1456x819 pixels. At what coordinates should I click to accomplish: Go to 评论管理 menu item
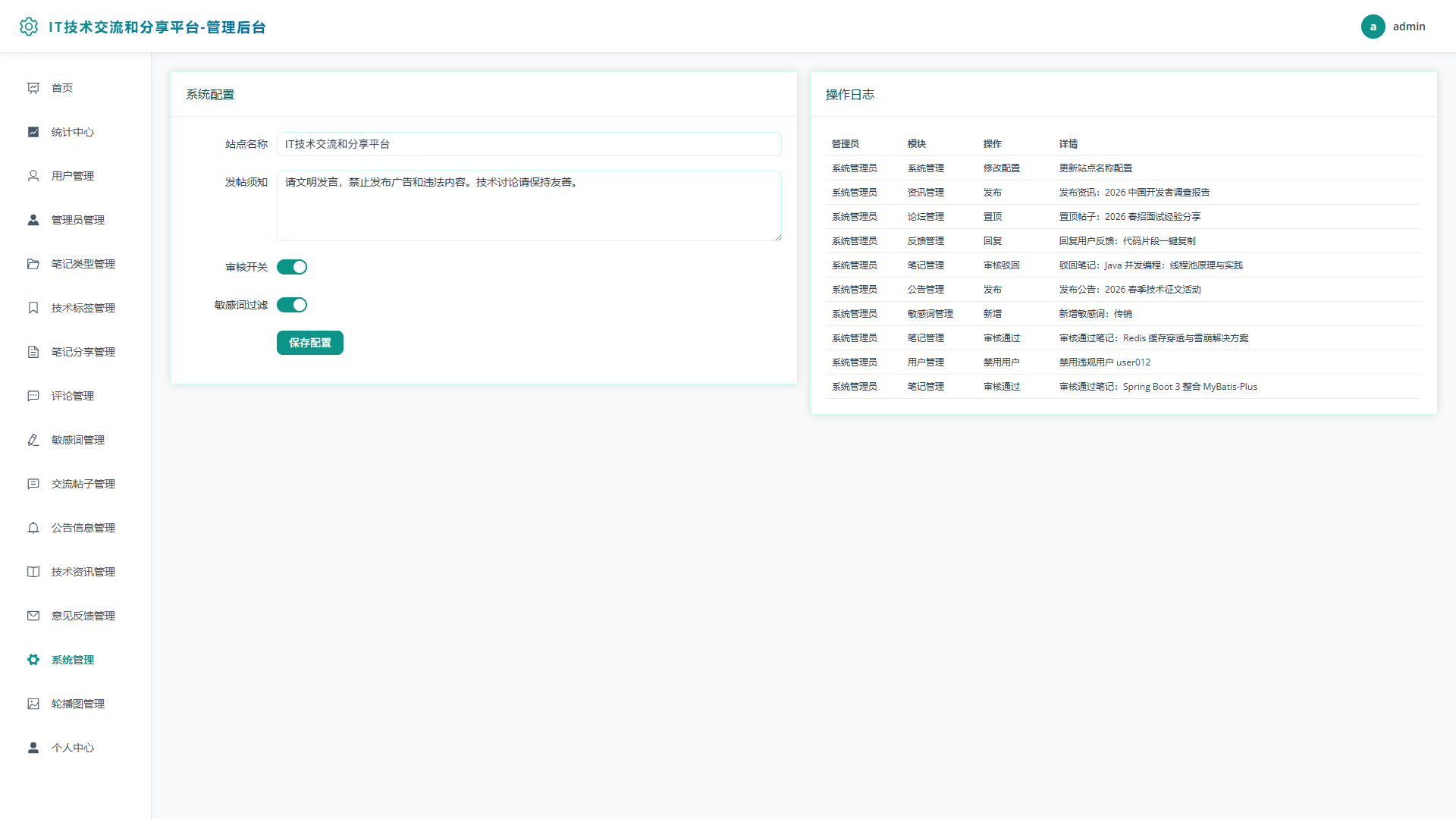[x=76, y=396]
